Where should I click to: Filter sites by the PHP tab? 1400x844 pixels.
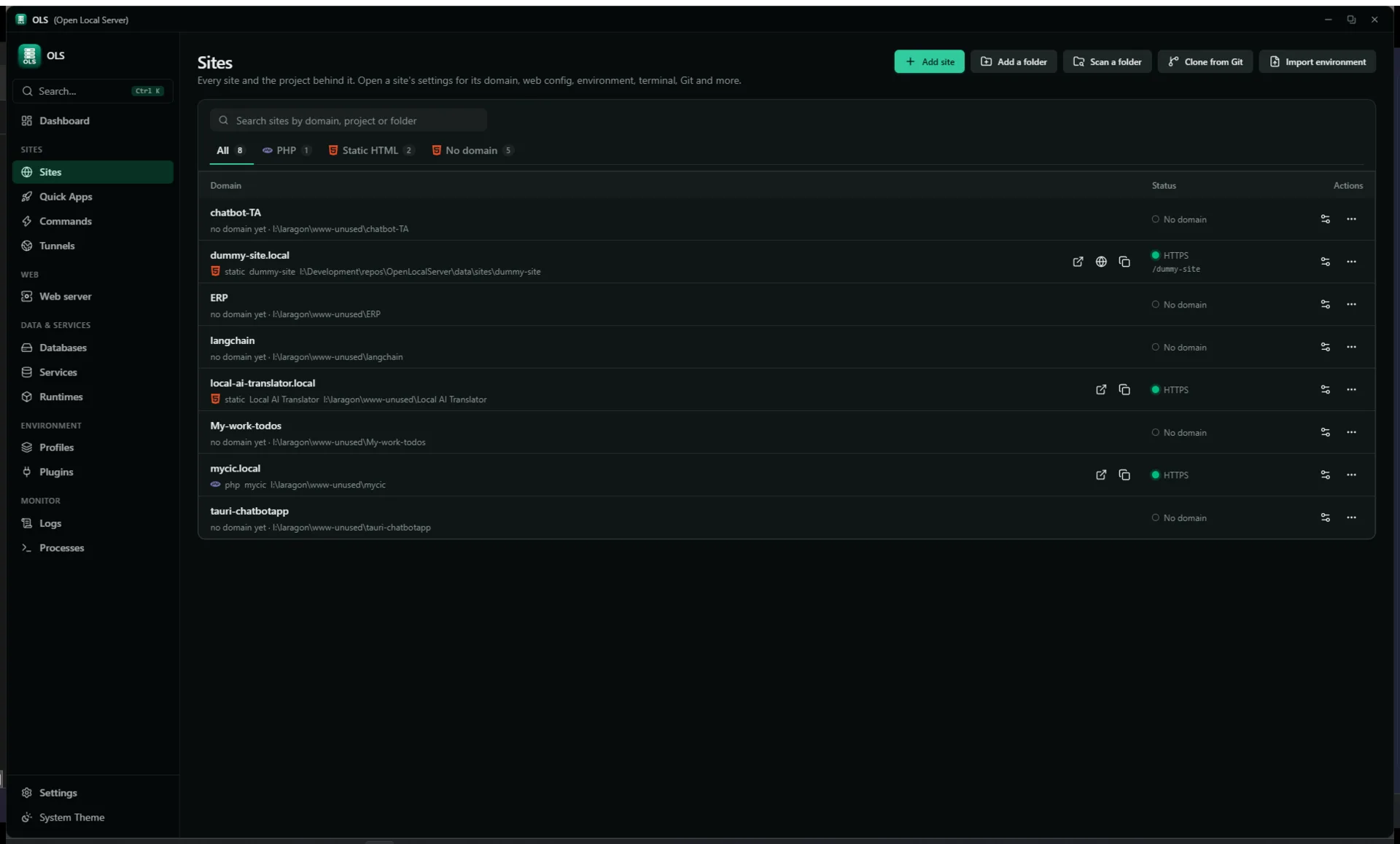coord(287,151)
